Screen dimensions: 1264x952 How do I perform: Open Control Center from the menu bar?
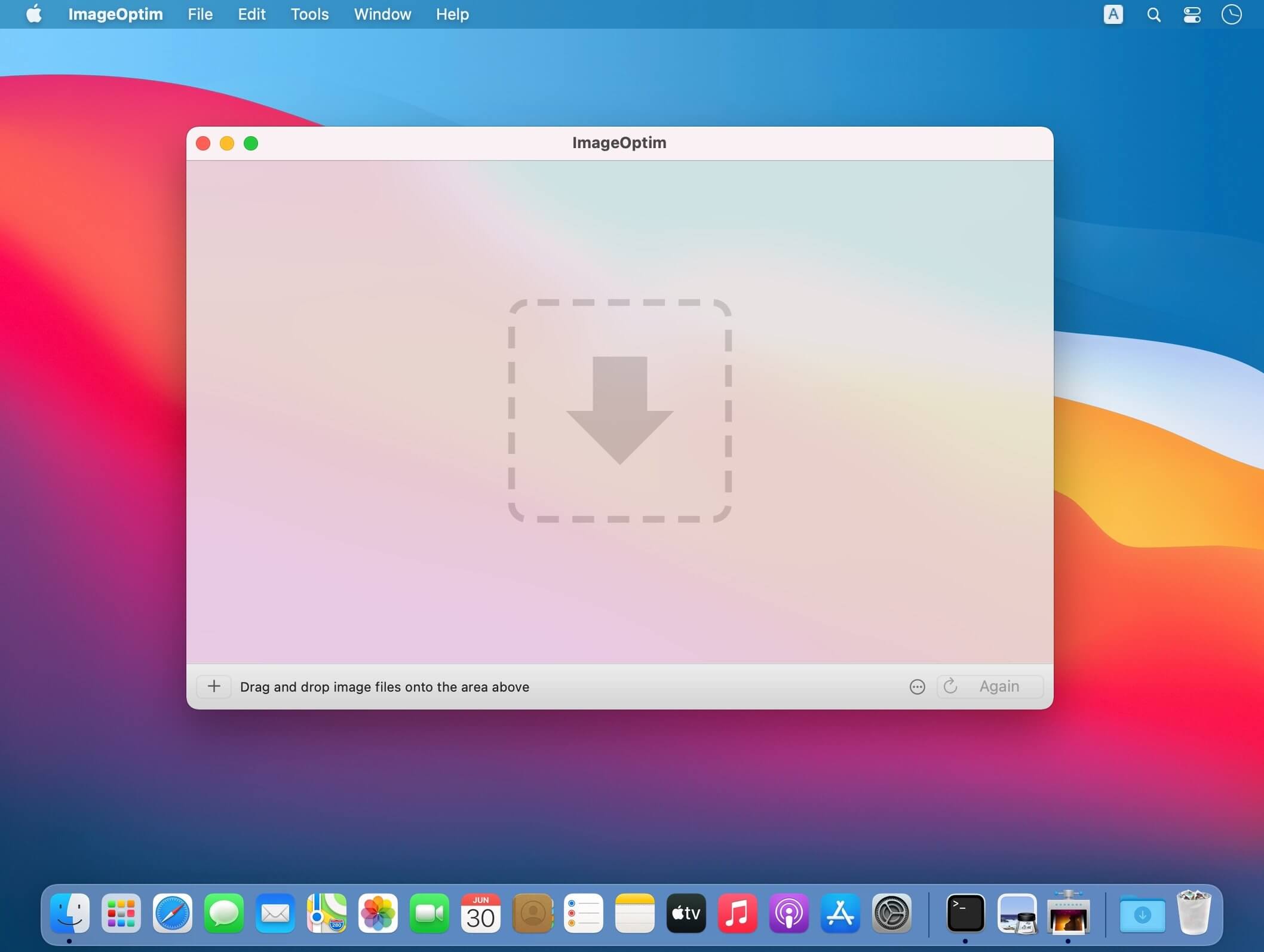coord(1192,15)
